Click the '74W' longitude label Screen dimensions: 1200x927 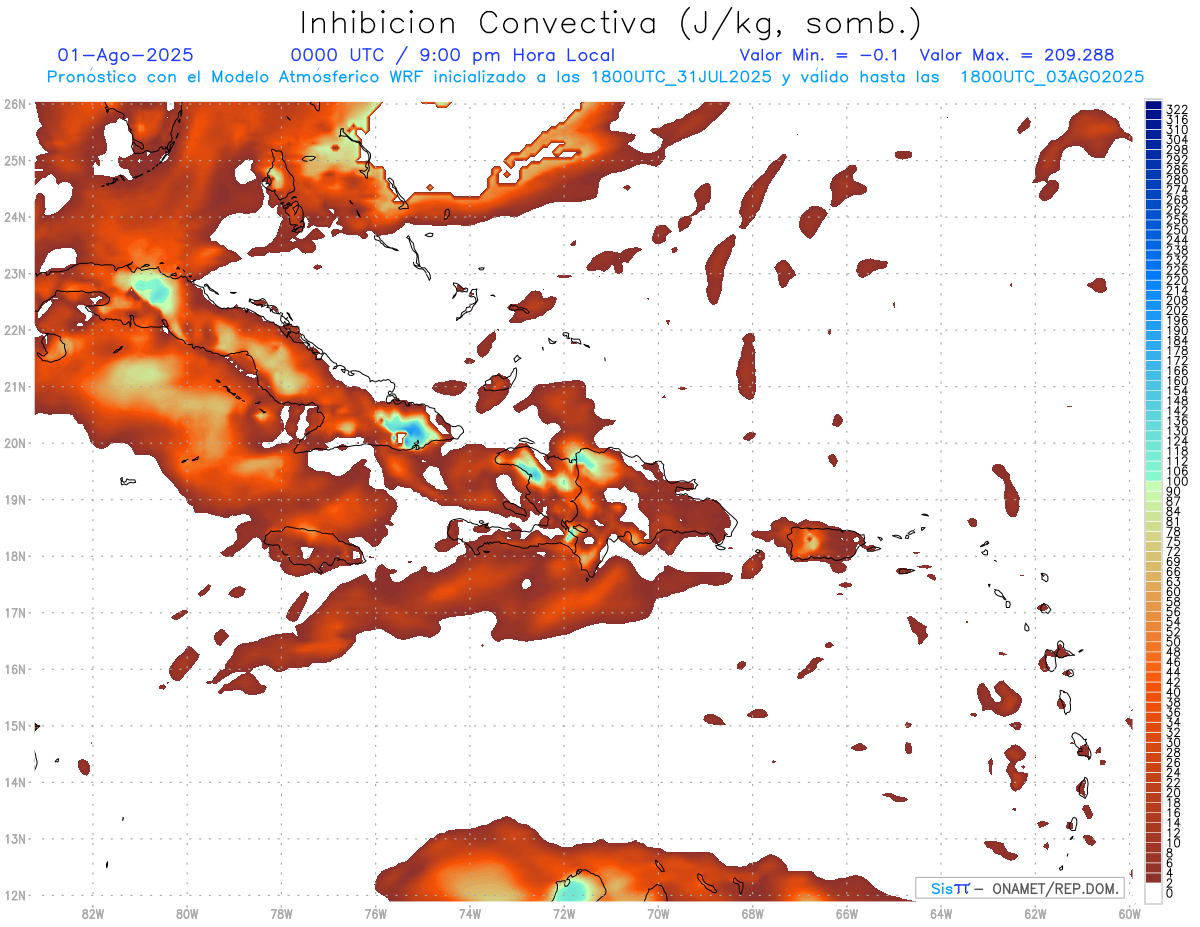coord(470,912)
